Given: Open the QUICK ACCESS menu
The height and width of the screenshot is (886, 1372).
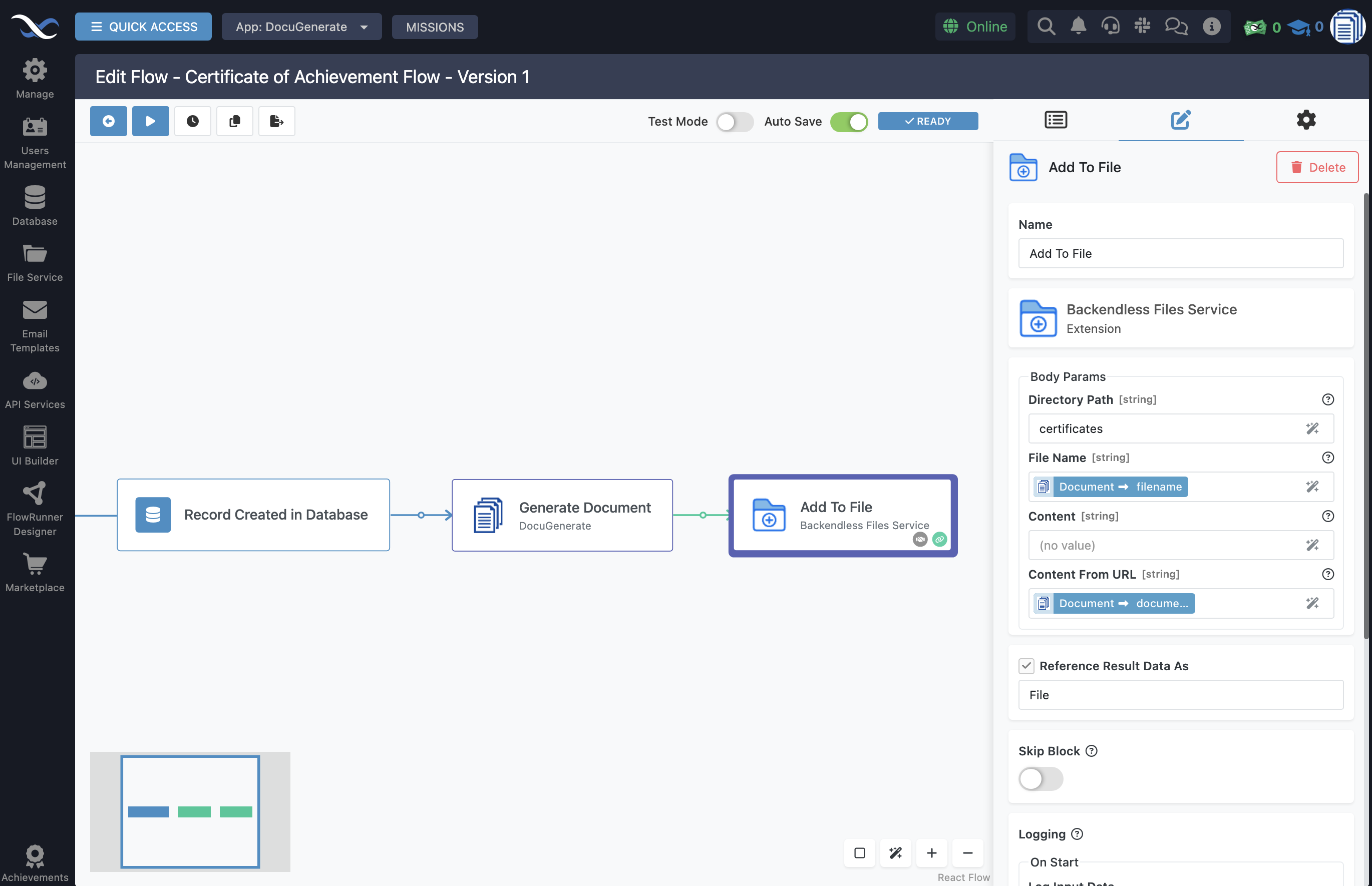Looking at the screenshot, I should (x=143, y=26).
